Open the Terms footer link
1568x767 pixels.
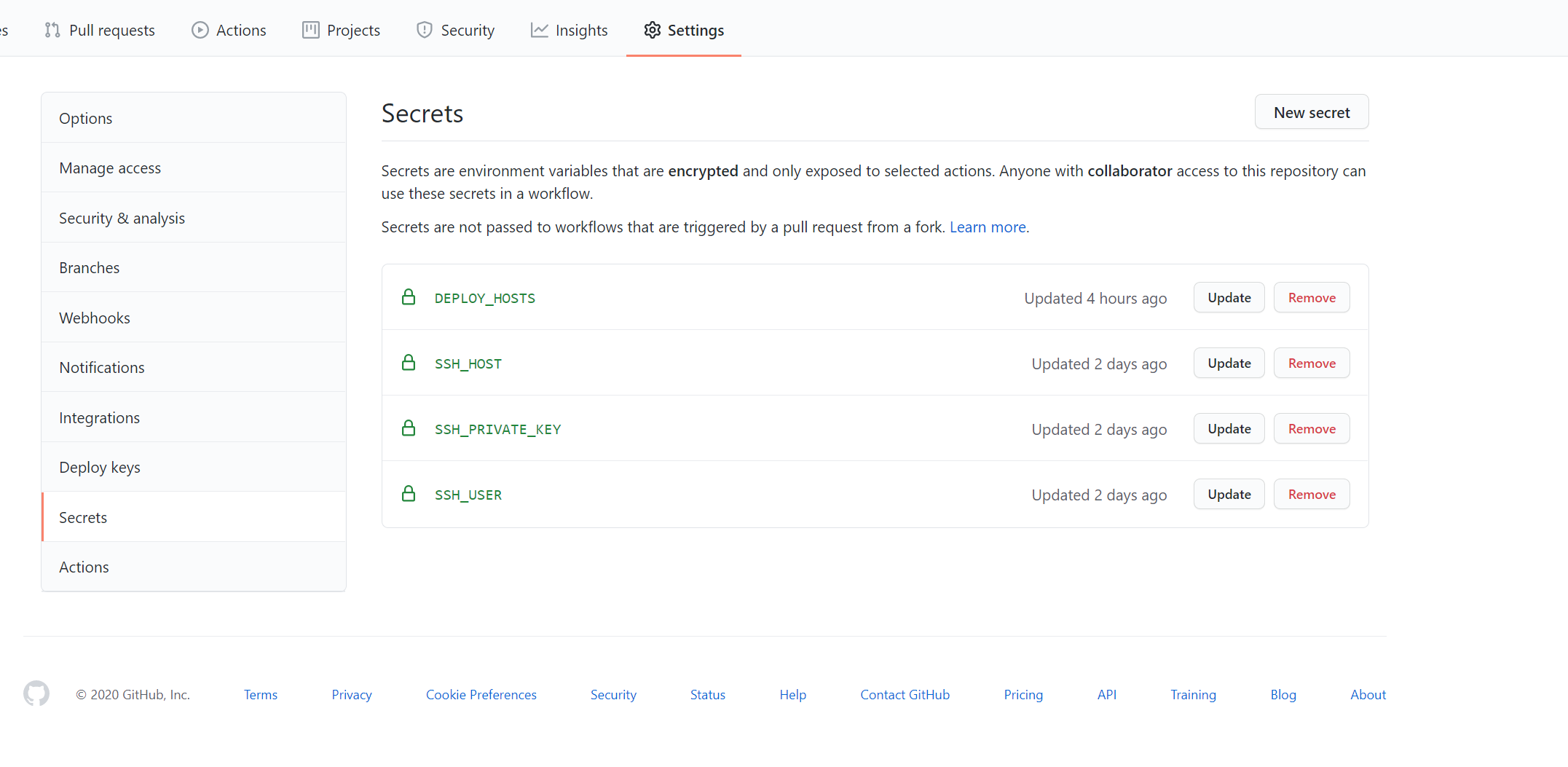click(261, 694)
